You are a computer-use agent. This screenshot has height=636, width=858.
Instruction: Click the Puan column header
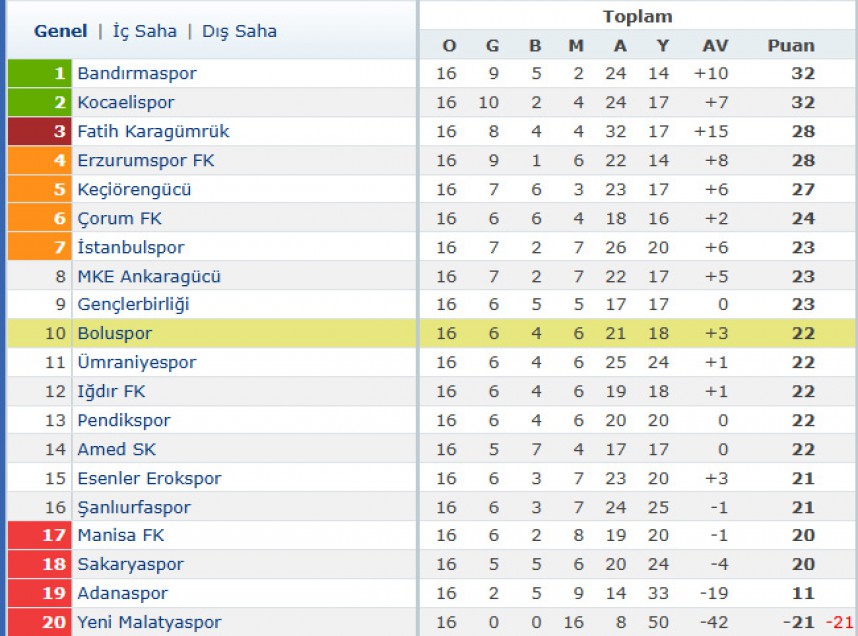tap(791, 45)
